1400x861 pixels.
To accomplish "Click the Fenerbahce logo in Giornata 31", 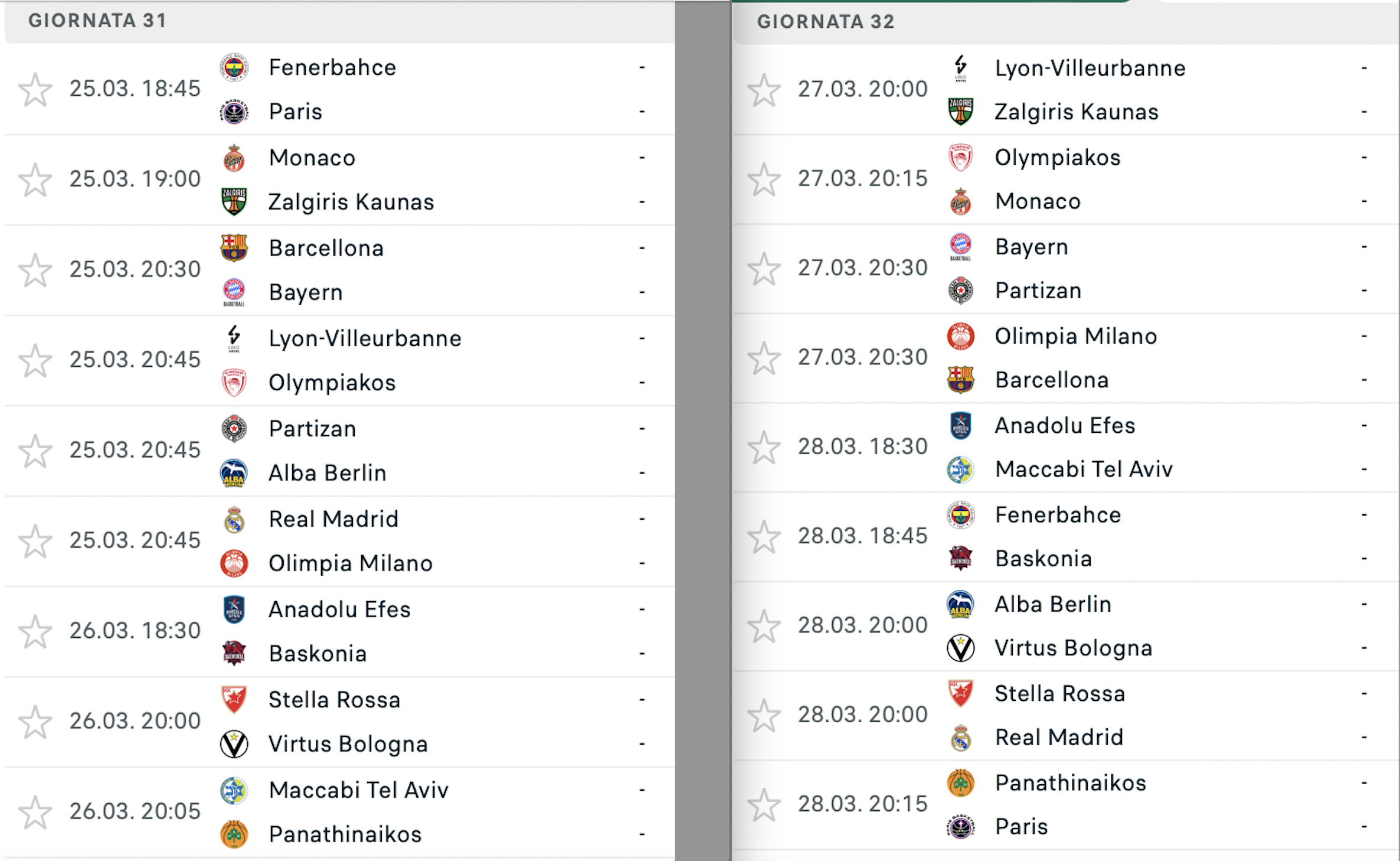I will tap(234, 68).
